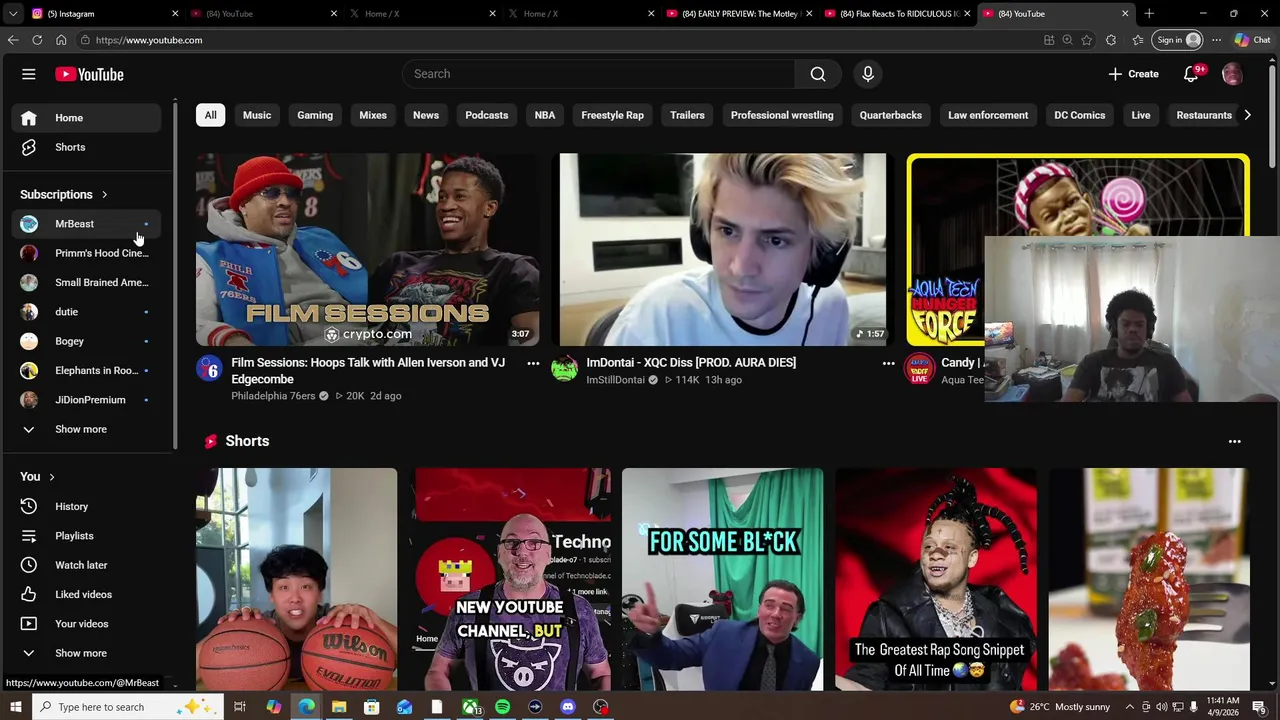The height and width of the screenshot is (720, 1280).
Task: Focus the YouTube search field
Action: 600,74
